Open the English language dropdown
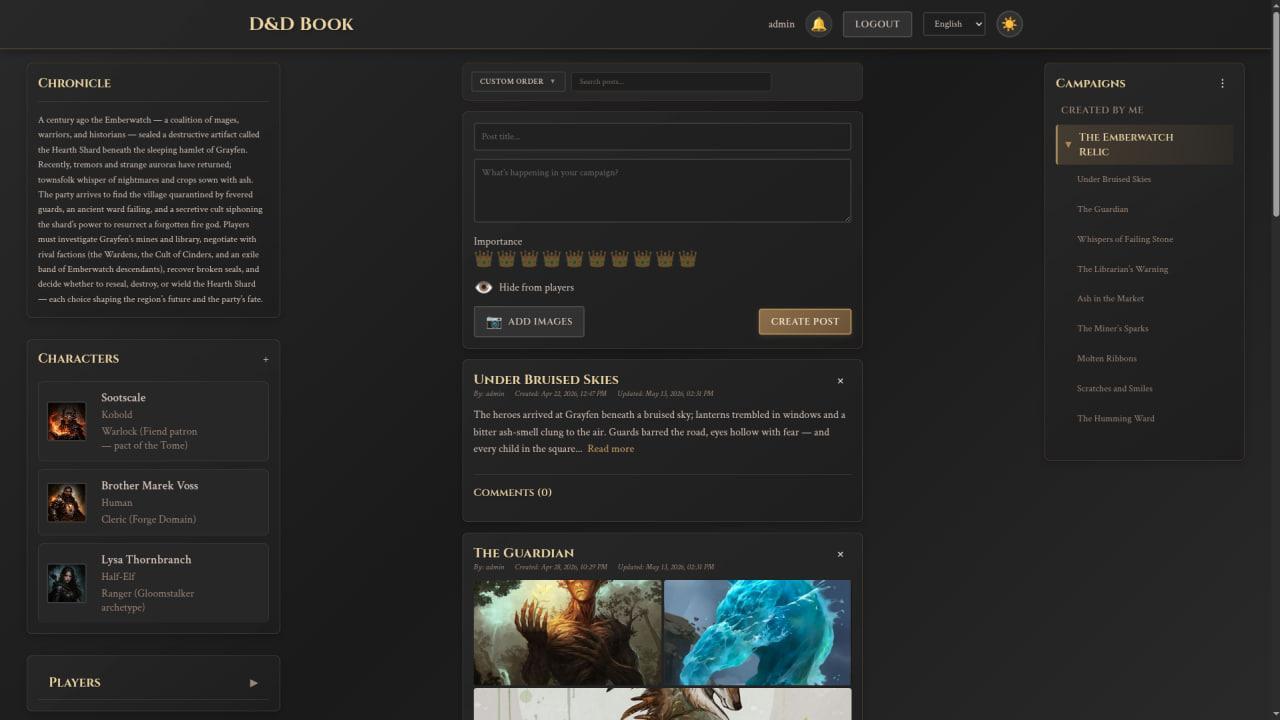1280x720 pixels. (954, 24)
